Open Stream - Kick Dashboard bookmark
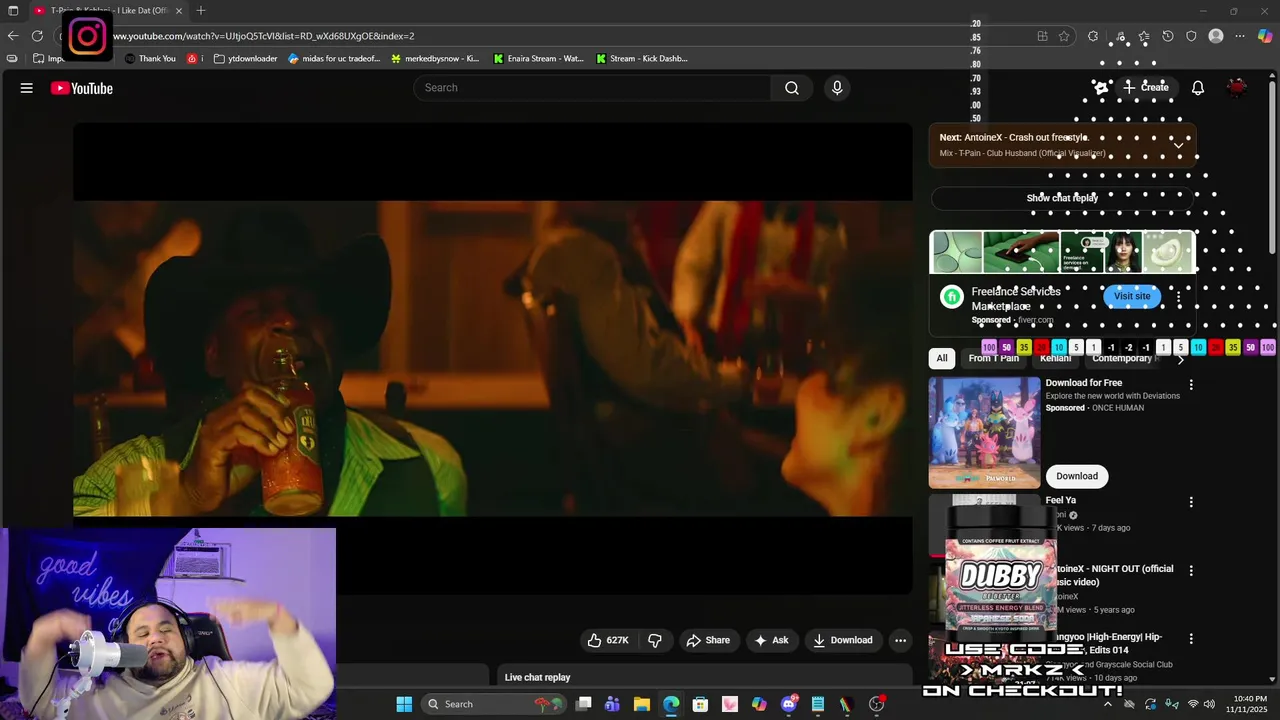This screenshot has height=720, width=1280. 641,59
